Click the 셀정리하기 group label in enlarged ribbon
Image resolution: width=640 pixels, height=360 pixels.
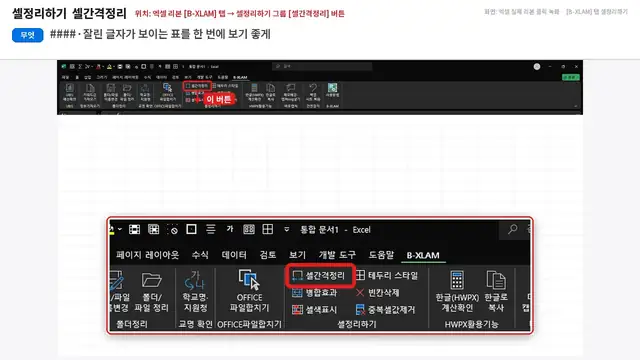pos(357,324)
